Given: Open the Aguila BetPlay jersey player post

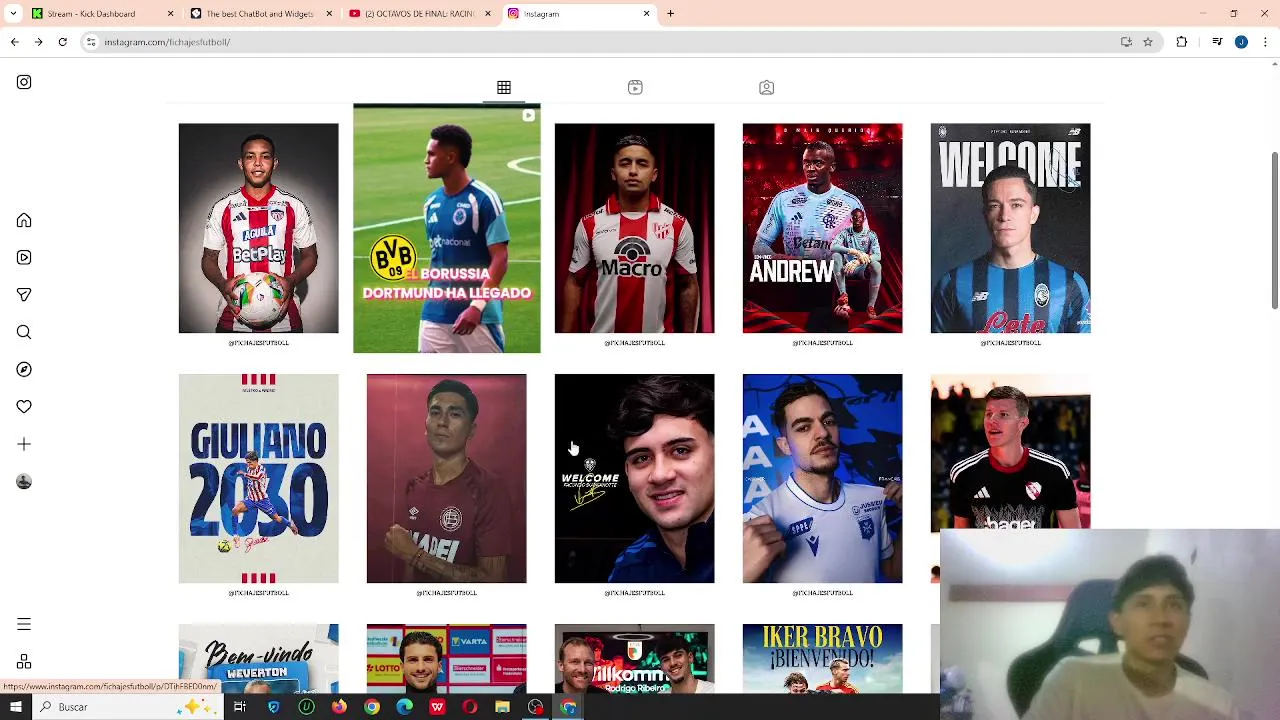Looking at the screenshot, I should [x=259, y=228].
